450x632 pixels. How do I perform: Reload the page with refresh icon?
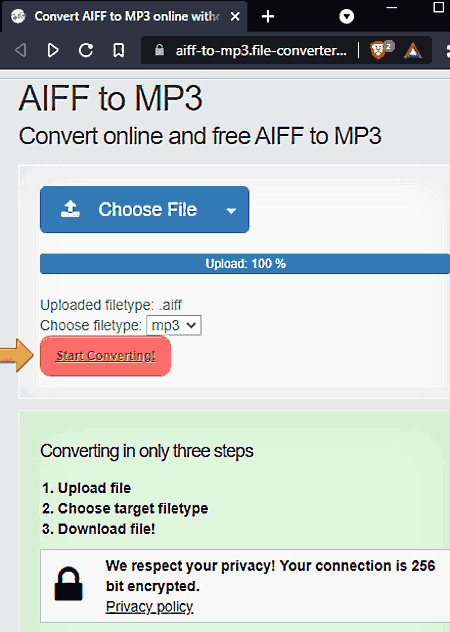[x=86, y=50]
